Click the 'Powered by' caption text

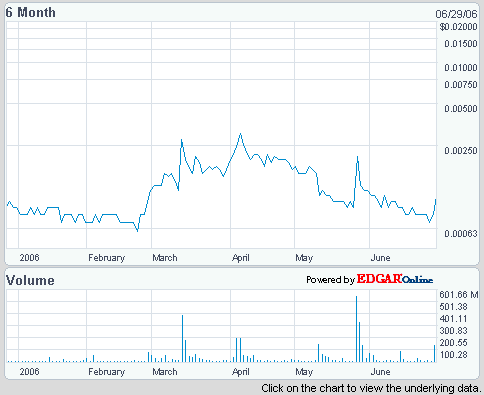point(330,280)
